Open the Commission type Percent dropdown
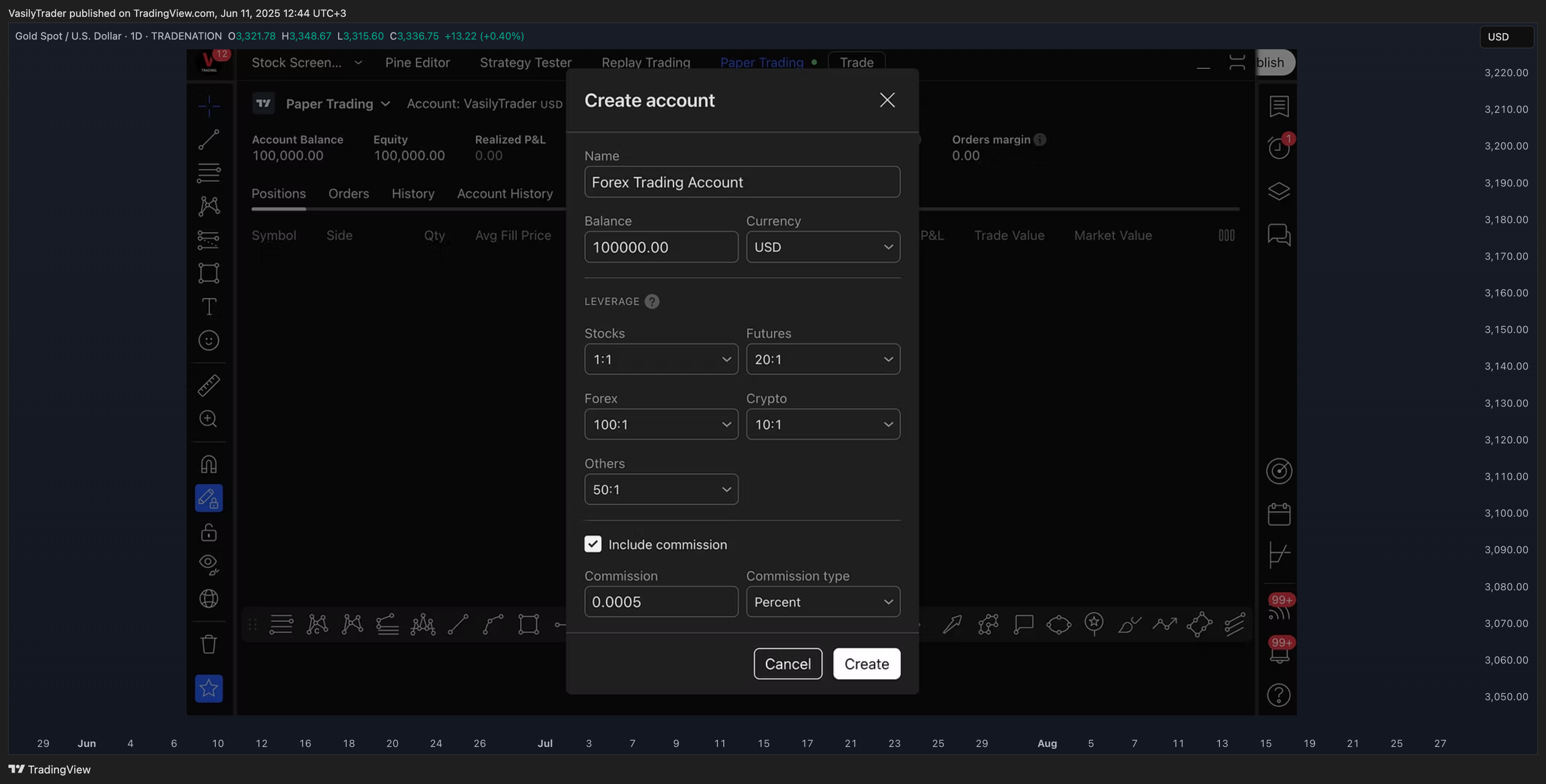1546x784 pixels. (823, 601)
